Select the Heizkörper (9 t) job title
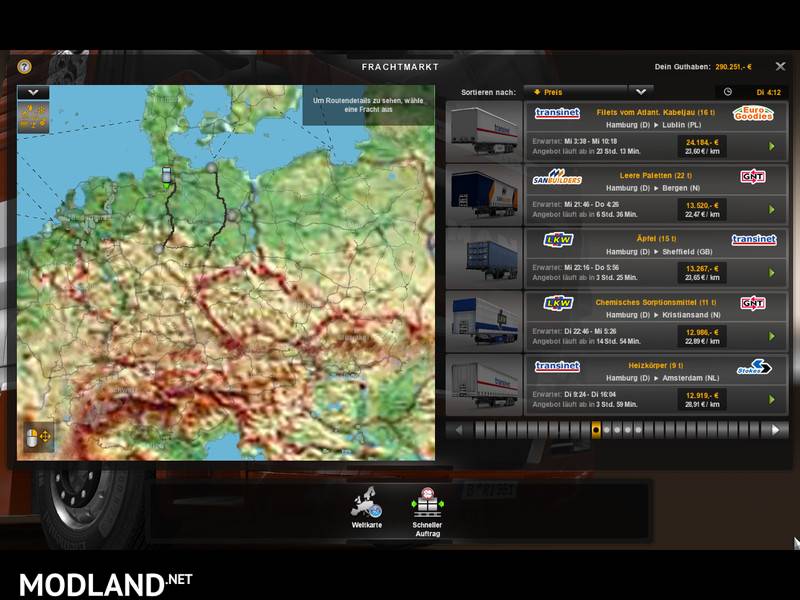 click(x=656, y=366)
